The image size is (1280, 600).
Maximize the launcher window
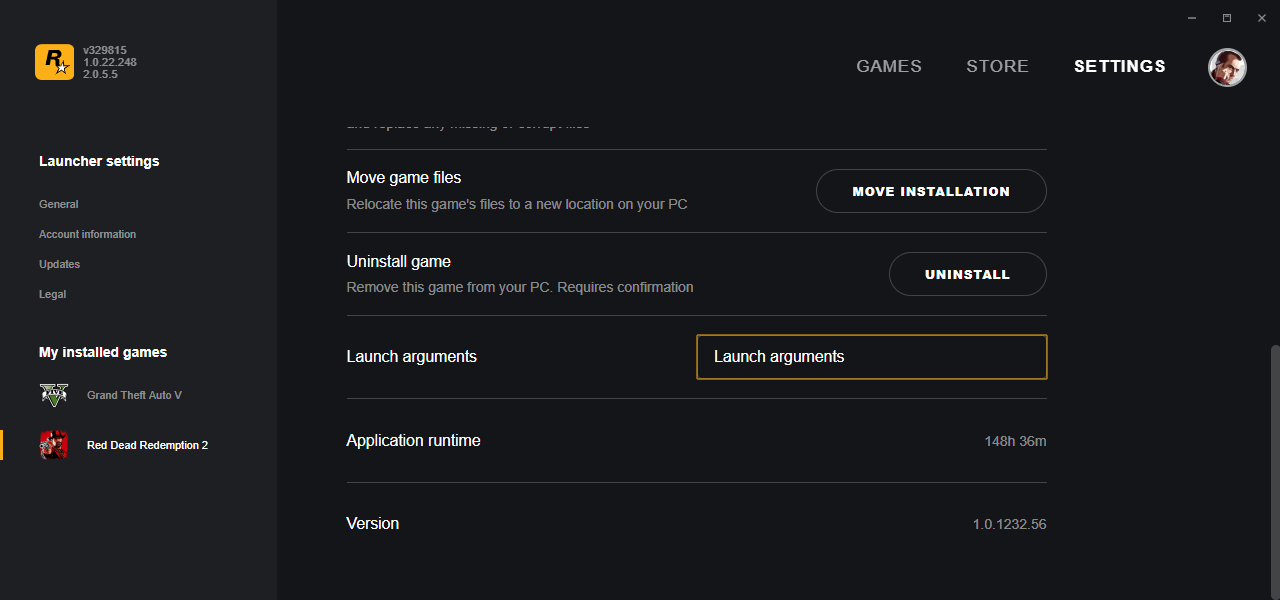tap(1227, 18)
